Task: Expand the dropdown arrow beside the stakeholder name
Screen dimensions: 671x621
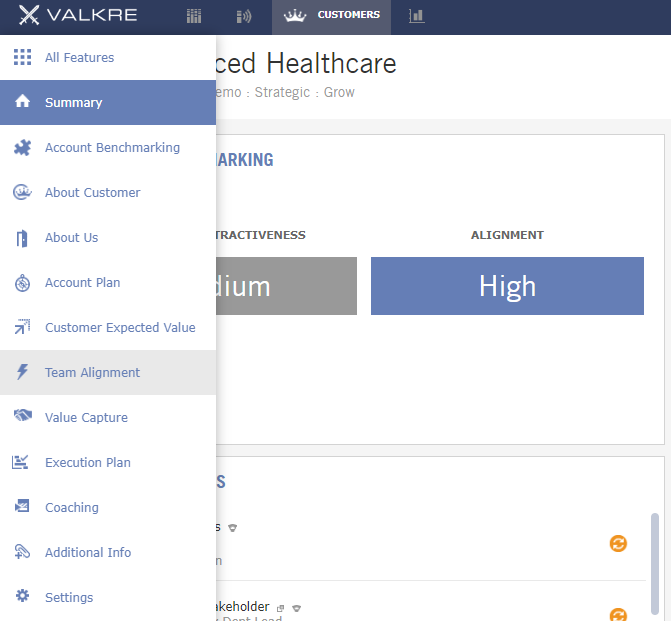Action: click(x=297, y=608)
